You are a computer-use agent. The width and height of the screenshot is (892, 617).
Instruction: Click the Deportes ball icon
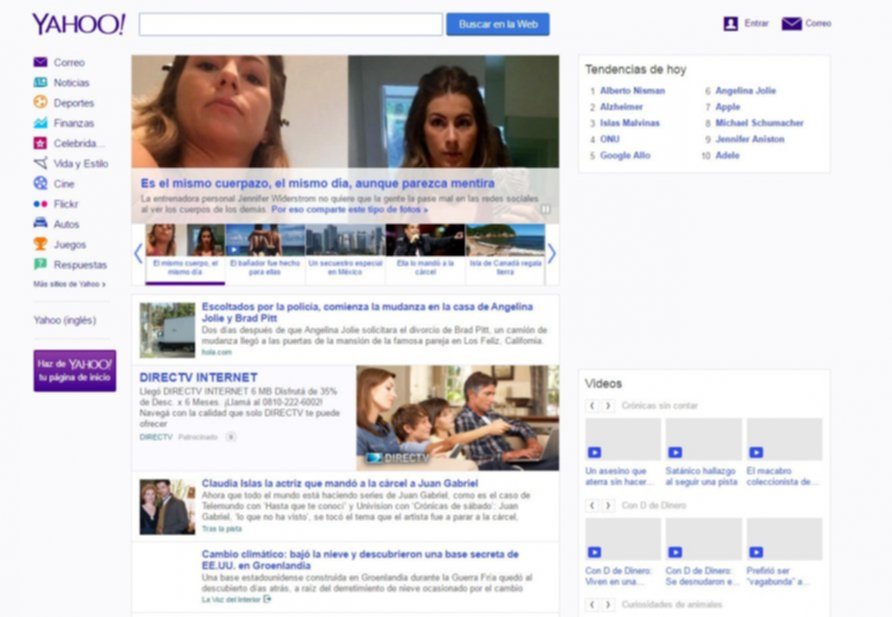tap(40, 102)
